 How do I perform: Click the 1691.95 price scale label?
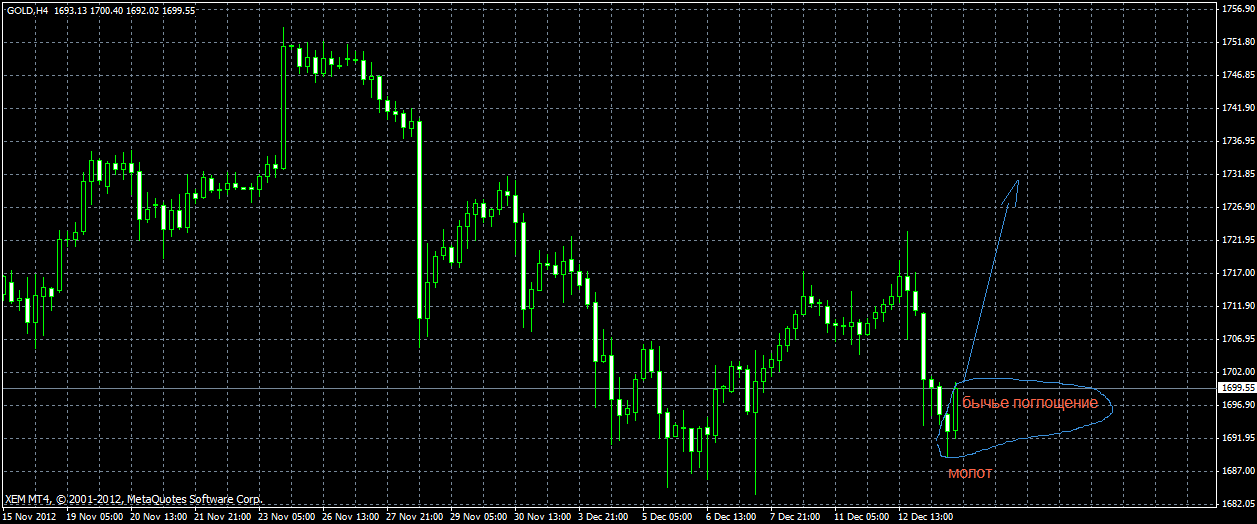[x=1238, y=438]
